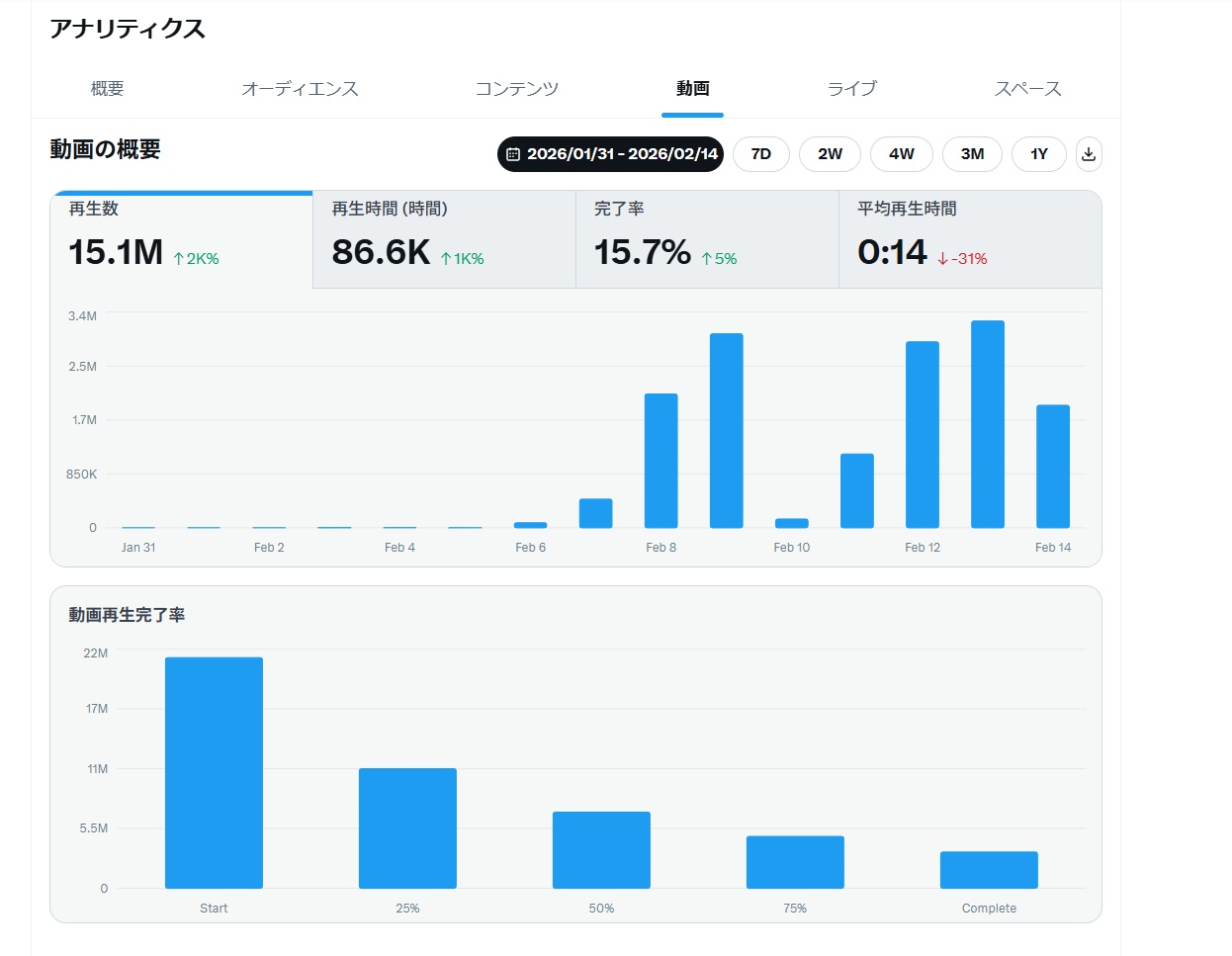Set the range to 1Y
1232x956 pixels.
click(x=1038, y=154)
